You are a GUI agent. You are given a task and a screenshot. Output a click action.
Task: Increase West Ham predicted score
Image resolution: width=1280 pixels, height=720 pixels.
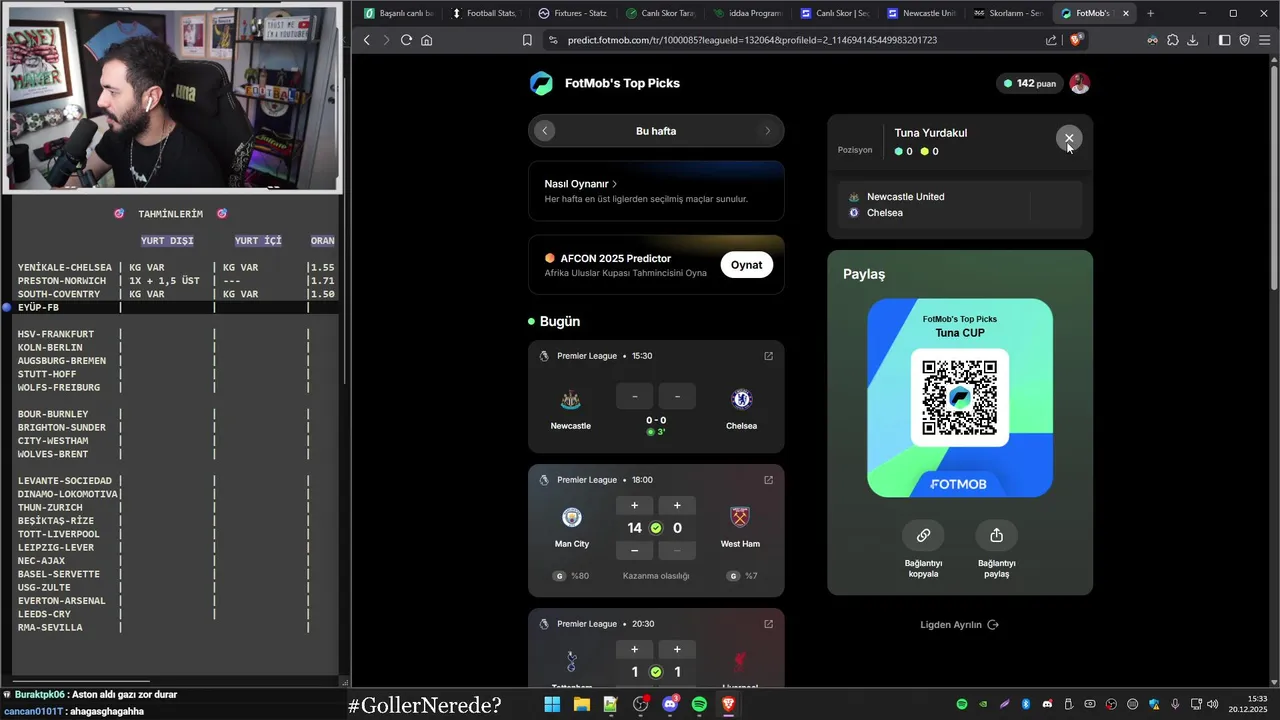pos(677,505)
